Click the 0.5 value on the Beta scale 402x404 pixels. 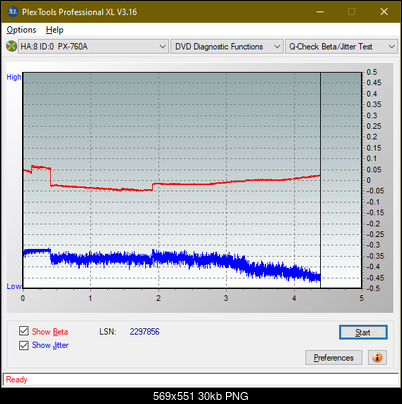coord(372,72)
